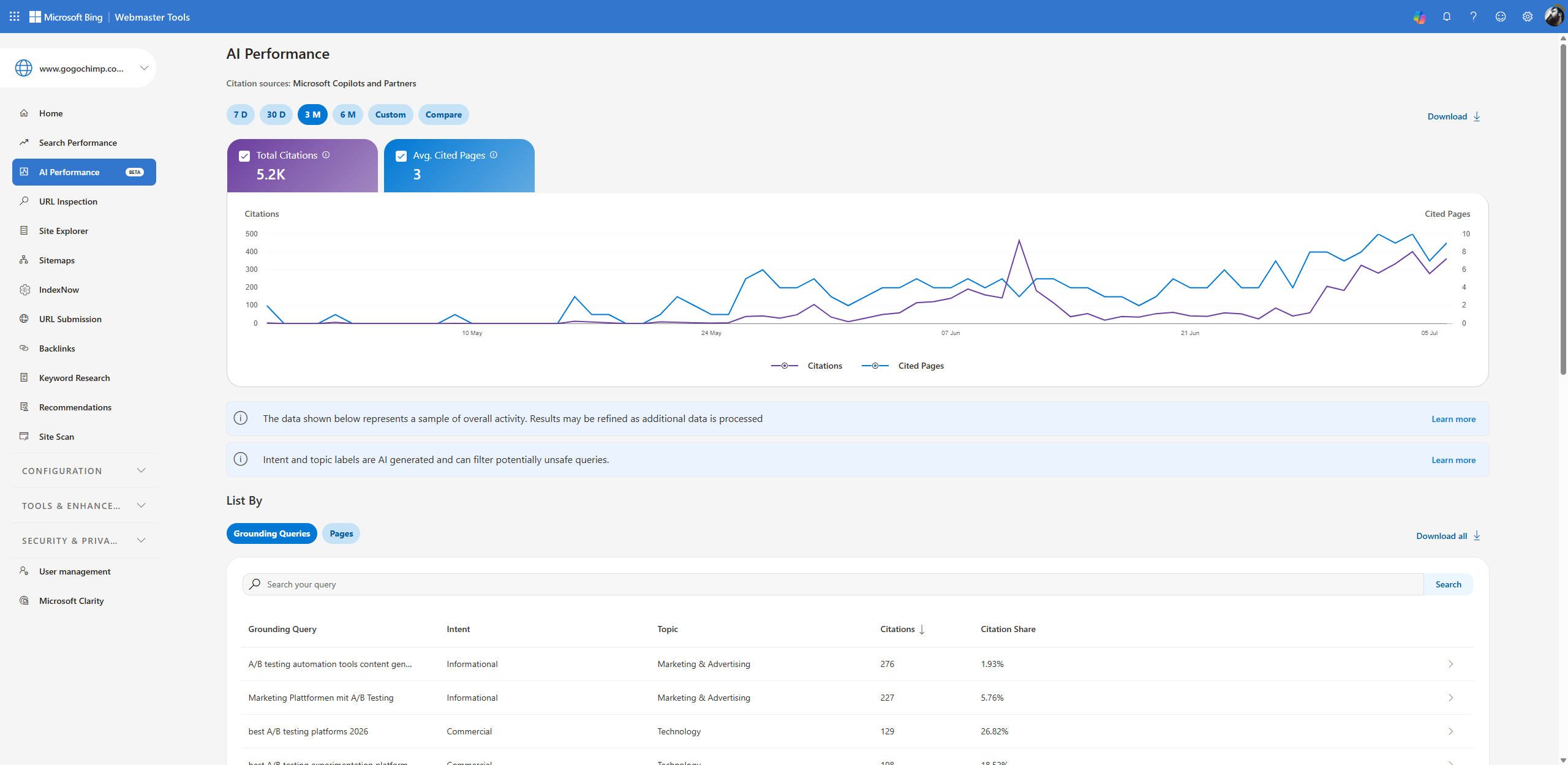Screen dimensions: 1568x765
Task: Expand the CONFIGURATION section
Action: 84,470
